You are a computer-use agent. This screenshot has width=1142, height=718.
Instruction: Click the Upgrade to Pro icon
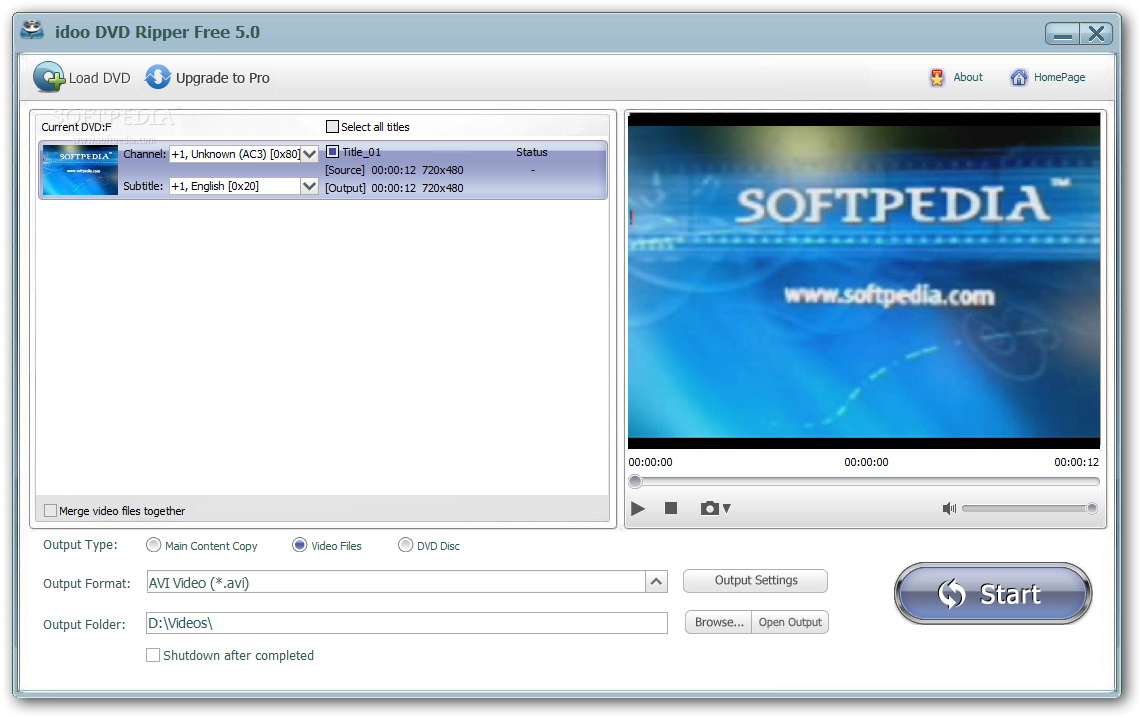coord(158,78)
